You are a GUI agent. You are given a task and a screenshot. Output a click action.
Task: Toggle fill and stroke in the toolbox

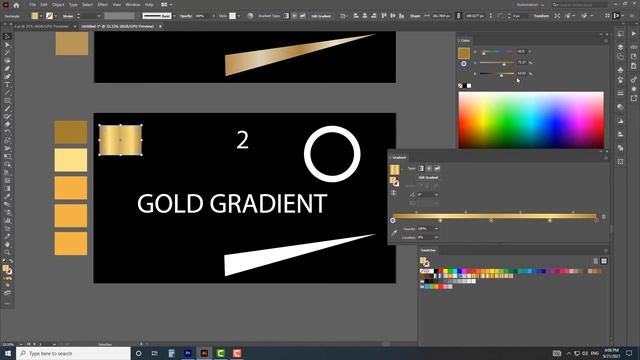point(7,269)
